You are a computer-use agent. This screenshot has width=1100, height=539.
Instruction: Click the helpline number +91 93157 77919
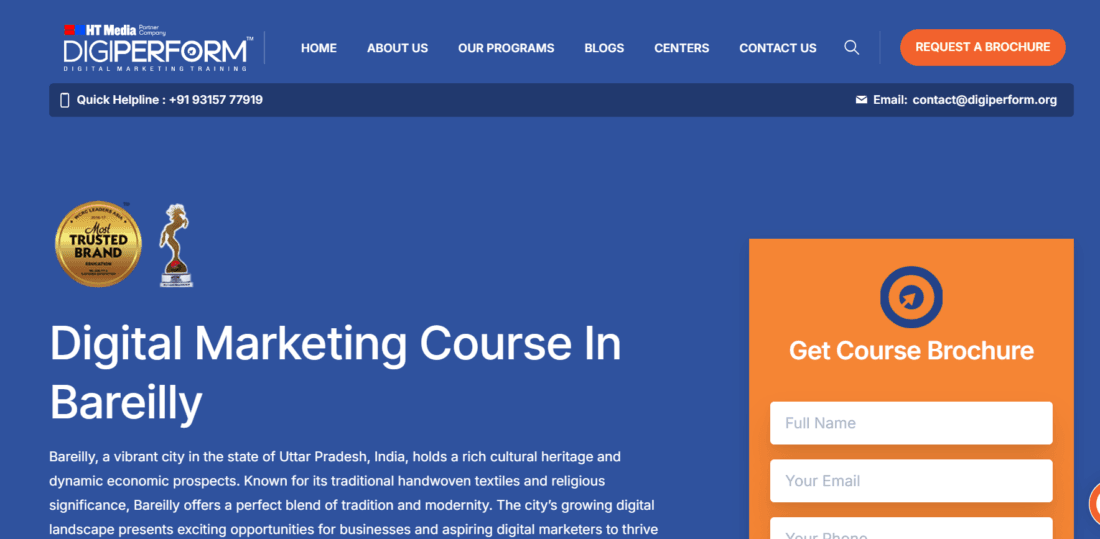pyautogui.click(x=215, y=100)
